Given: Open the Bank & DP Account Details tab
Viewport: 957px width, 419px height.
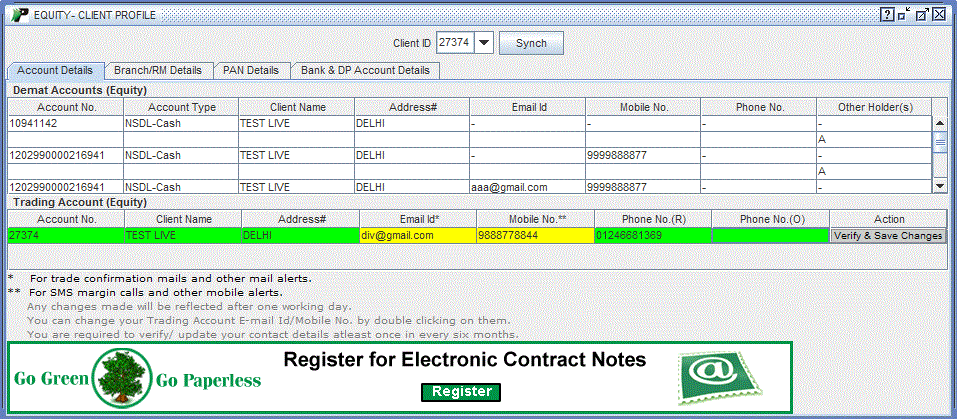Looking at the screenshot, I should click(365, 70).
